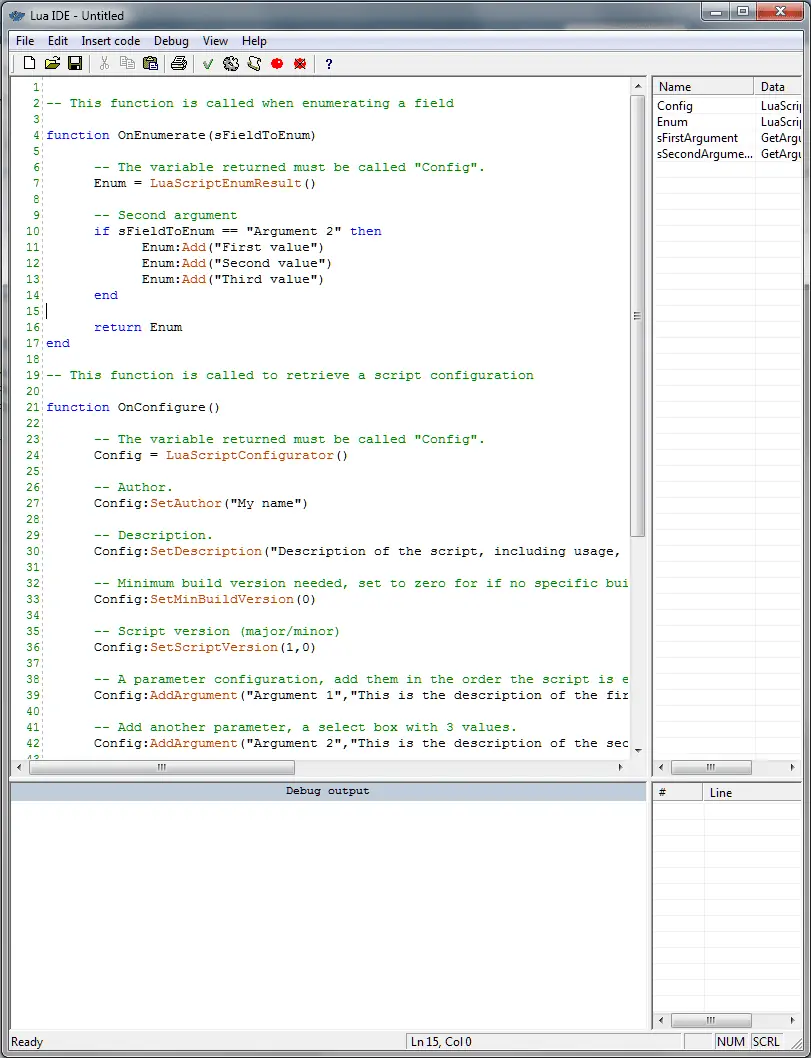This screenshot has width=811, height=1058.
Task: Click the Enum:Add("Second value") line
Action: 236,263
